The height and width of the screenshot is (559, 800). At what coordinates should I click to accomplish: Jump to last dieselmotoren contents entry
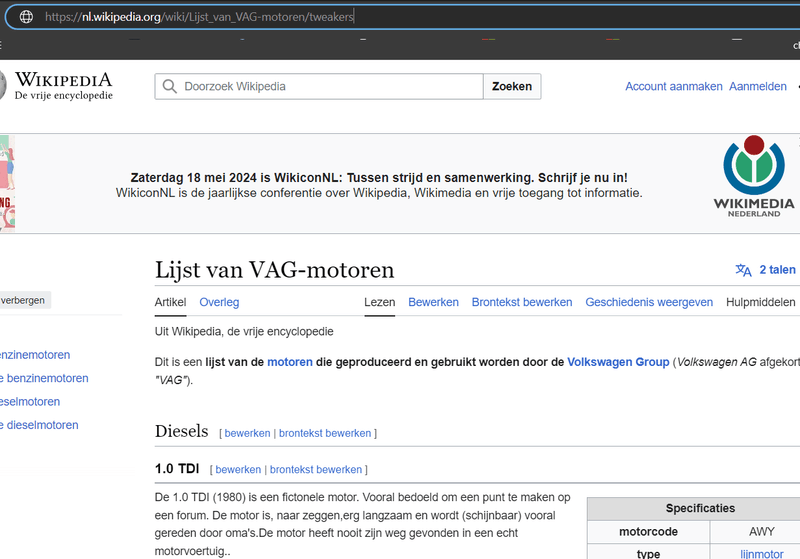tap(39, 425)
